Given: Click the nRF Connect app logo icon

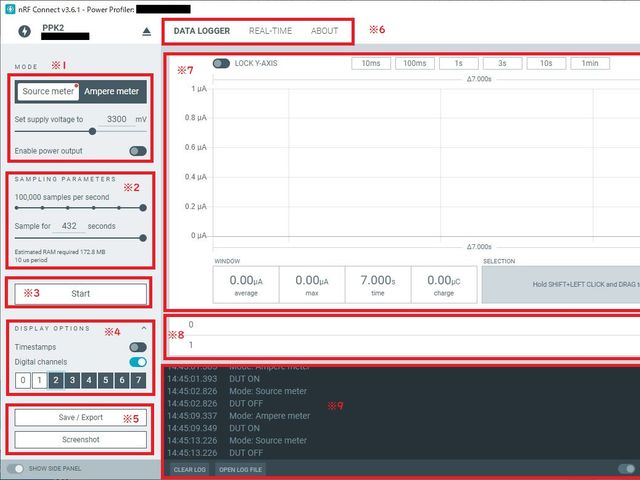Looking at the screenshot, I should point(10,9).
